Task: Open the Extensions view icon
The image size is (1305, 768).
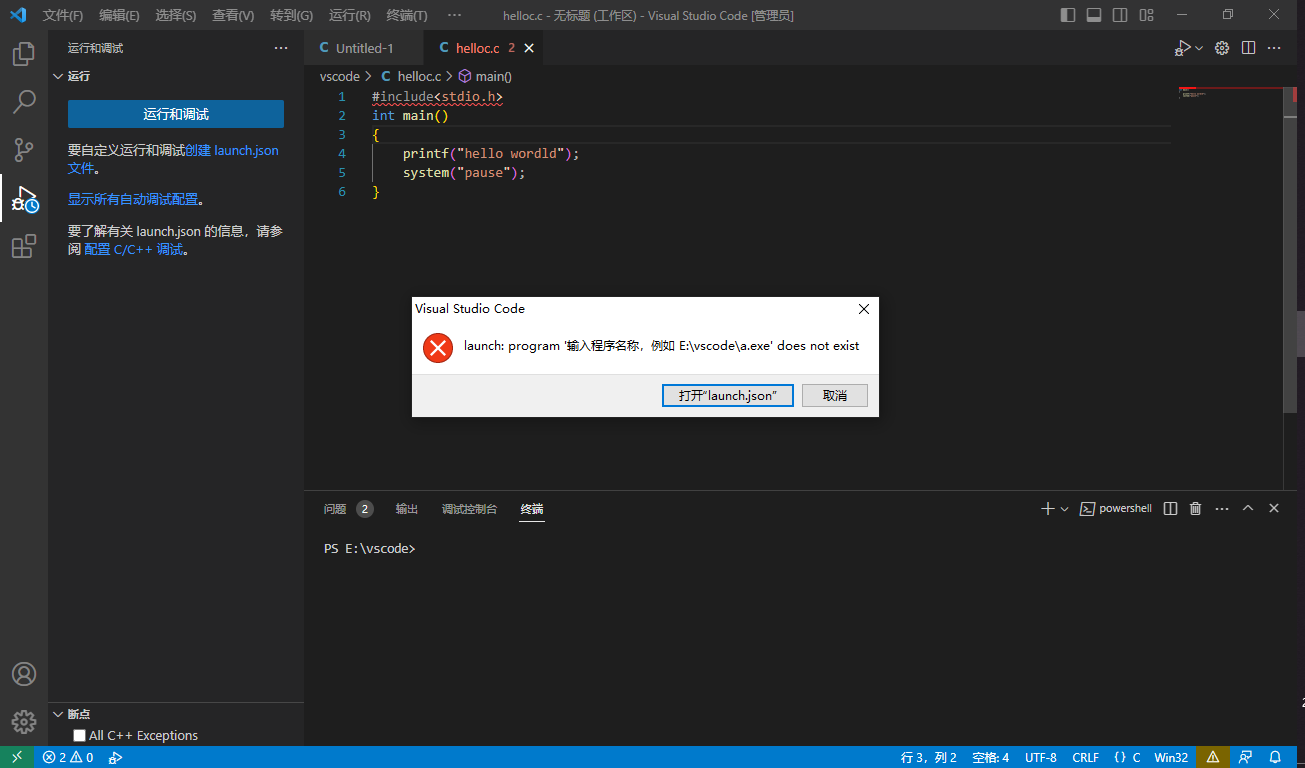Action: point(24,246)
